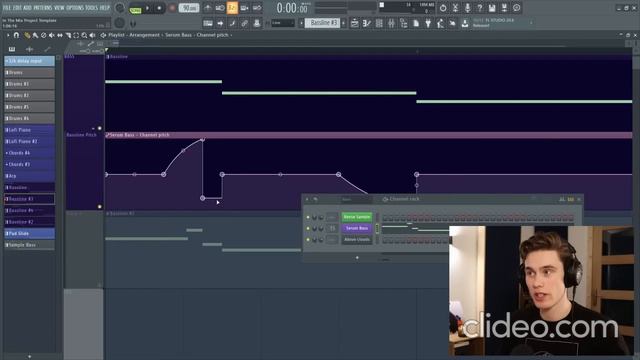Click Serum Bass Channel pitch clip header
The image size is (640, 360).
pos(369,135)
